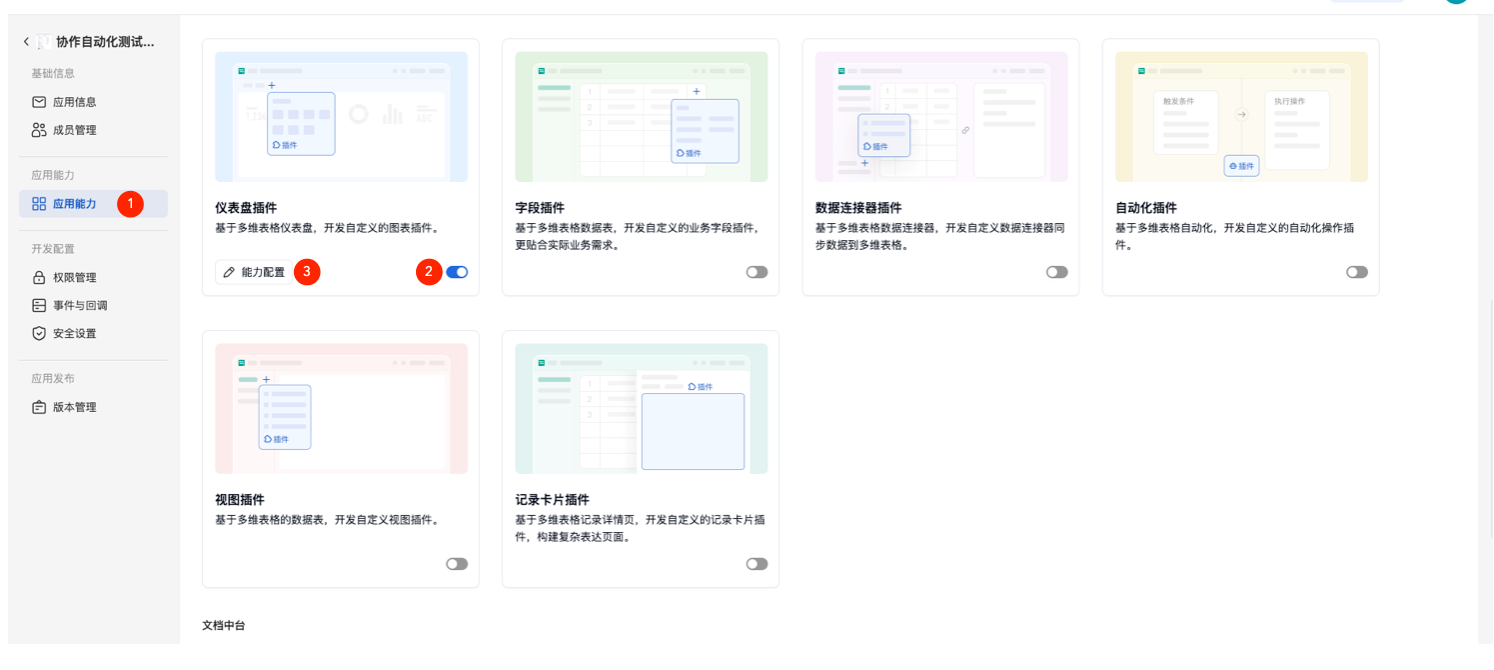The width and height of the screenshot is (1494, 670).
Task: Click the 权限管理 lock icon
Action: [x=39, y=278]
